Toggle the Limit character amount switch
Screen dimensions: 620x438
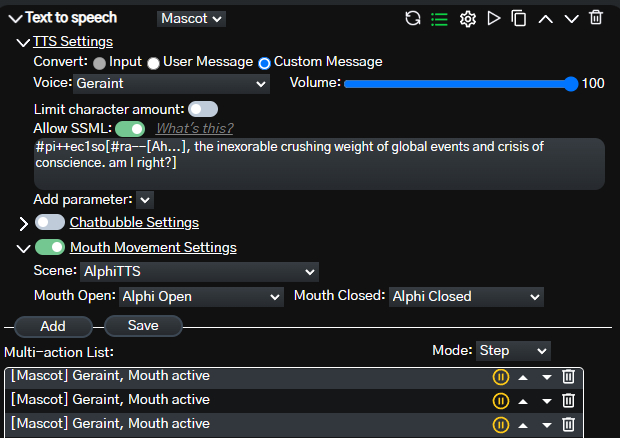(203, 108)
